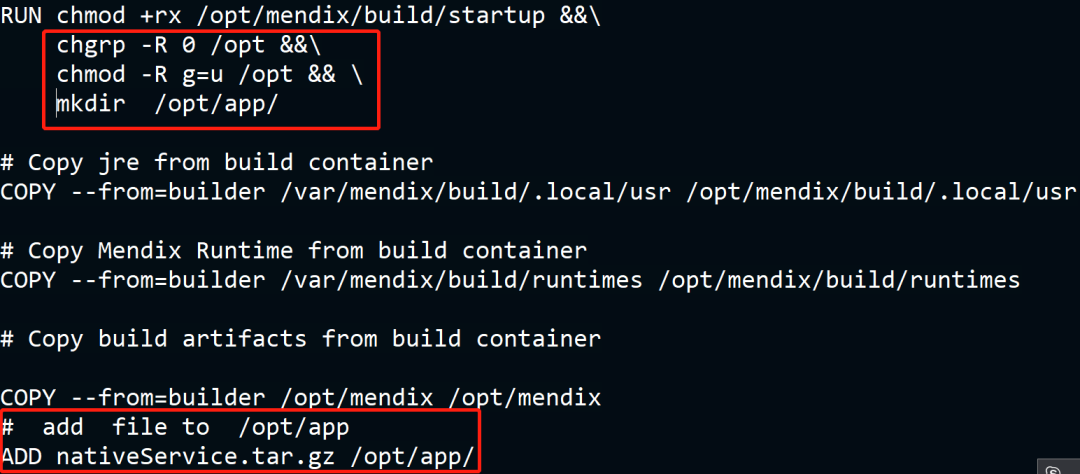Click 'COPY --from=builder /opt/mendix /opt/mendix' line
The width and height of the screenshot is (1080, 474).
click(x=300, y=397)
